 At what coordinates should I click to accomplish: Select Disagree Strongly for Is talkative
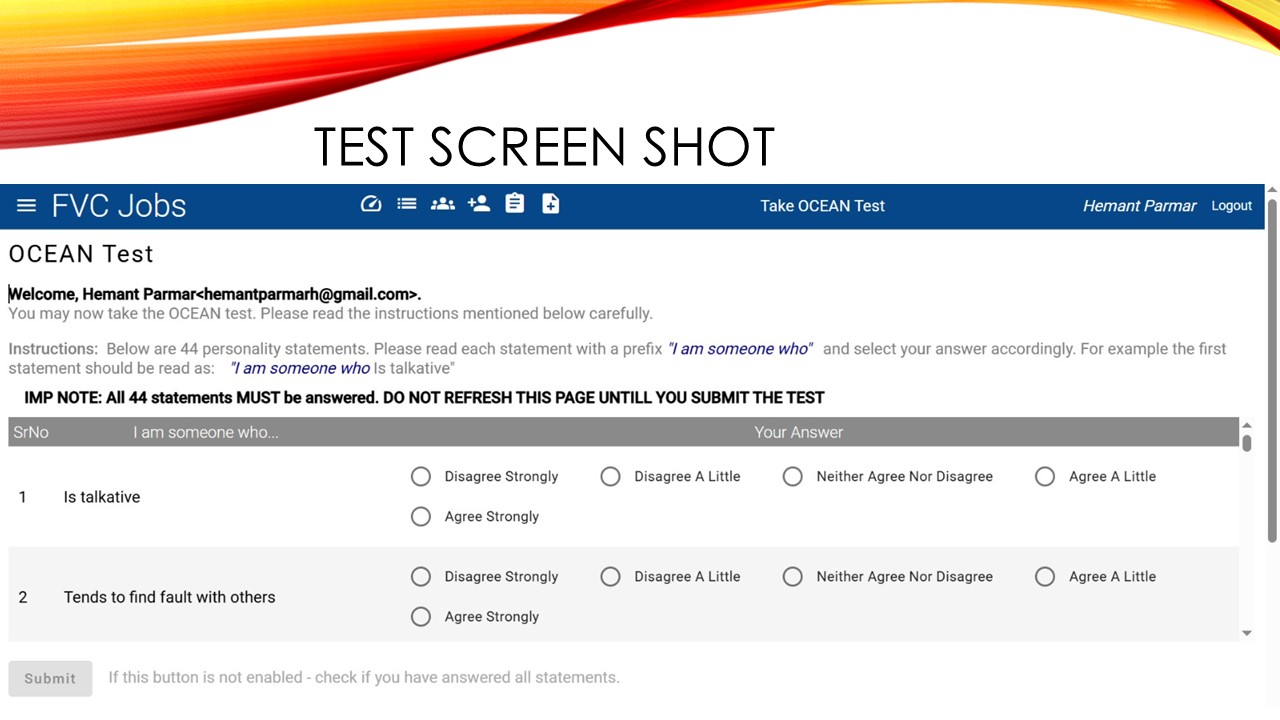(421, 477)
